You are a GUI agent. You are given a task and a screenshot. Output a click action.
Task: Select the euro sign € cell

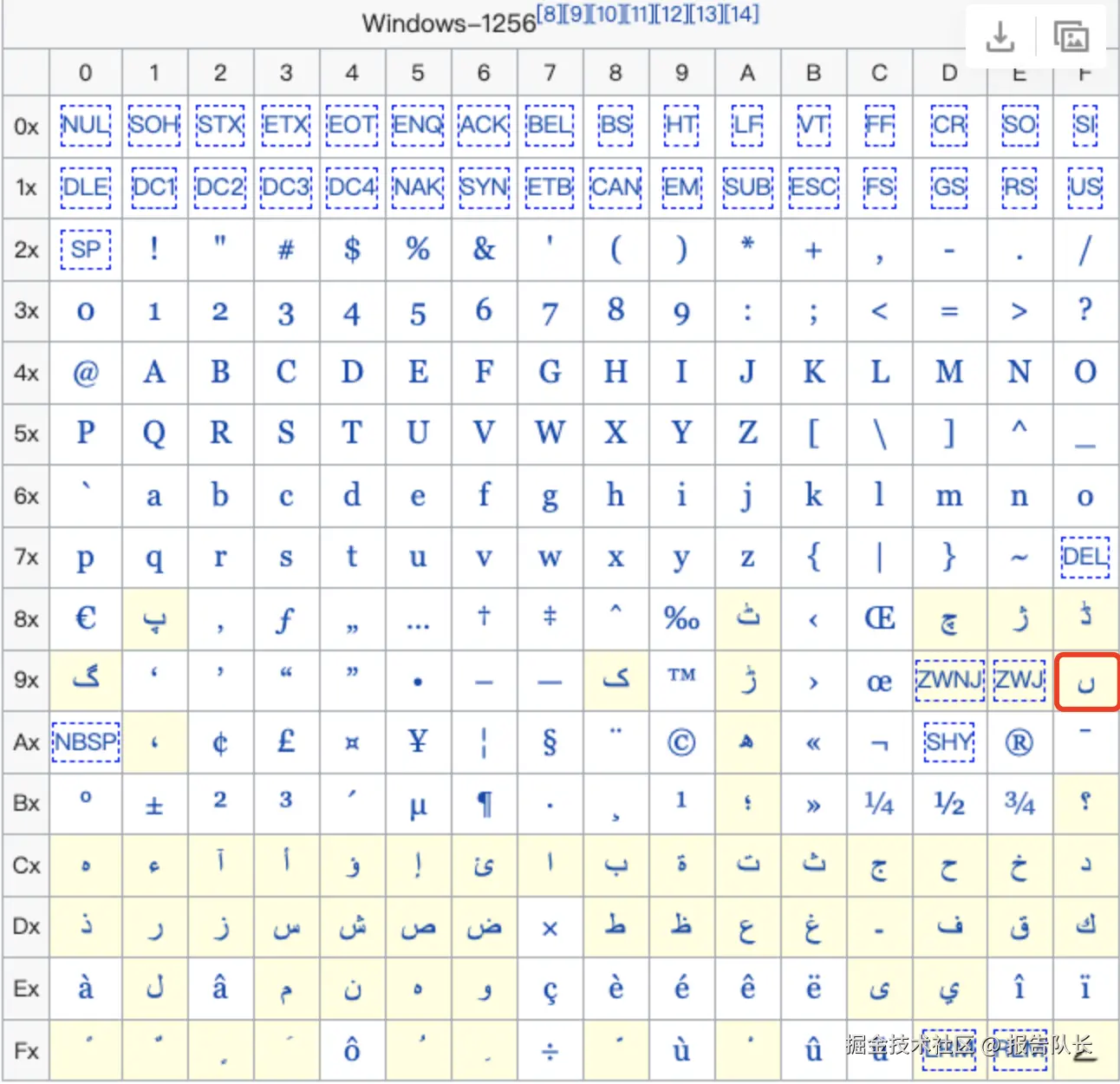pyautogui.click(x=86, y=619)
